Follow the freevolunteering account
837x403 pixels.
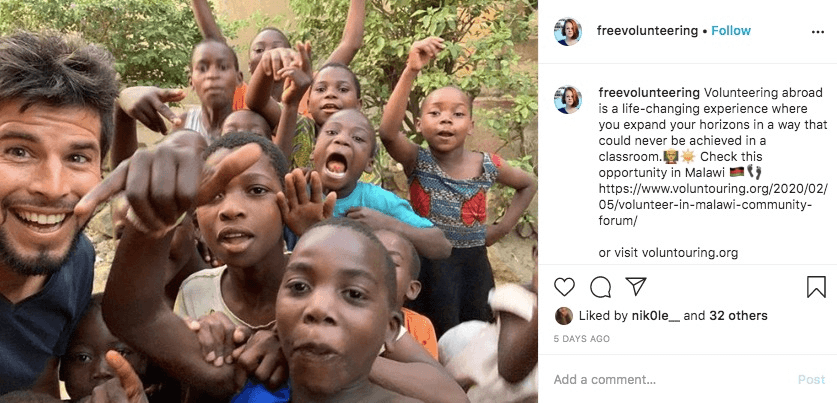(x=730, y=31)
